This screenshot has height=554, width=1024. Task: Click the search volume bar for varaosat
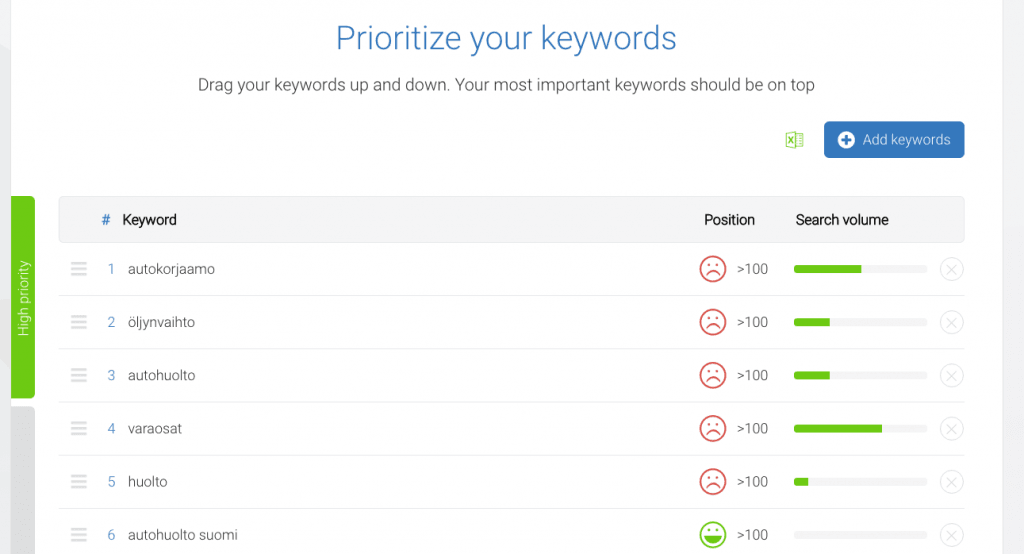860,428
